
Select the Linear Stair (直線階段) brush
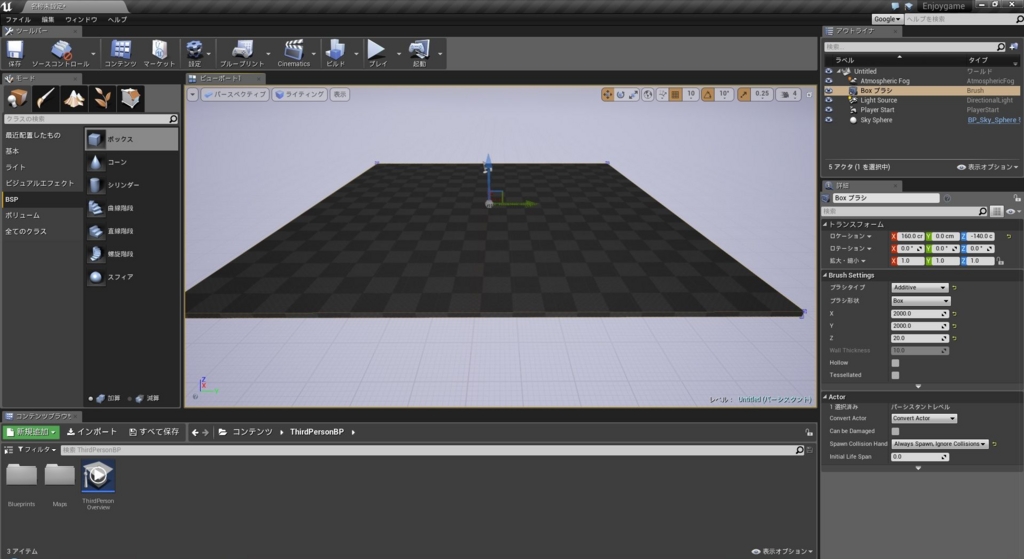point(131,231)
